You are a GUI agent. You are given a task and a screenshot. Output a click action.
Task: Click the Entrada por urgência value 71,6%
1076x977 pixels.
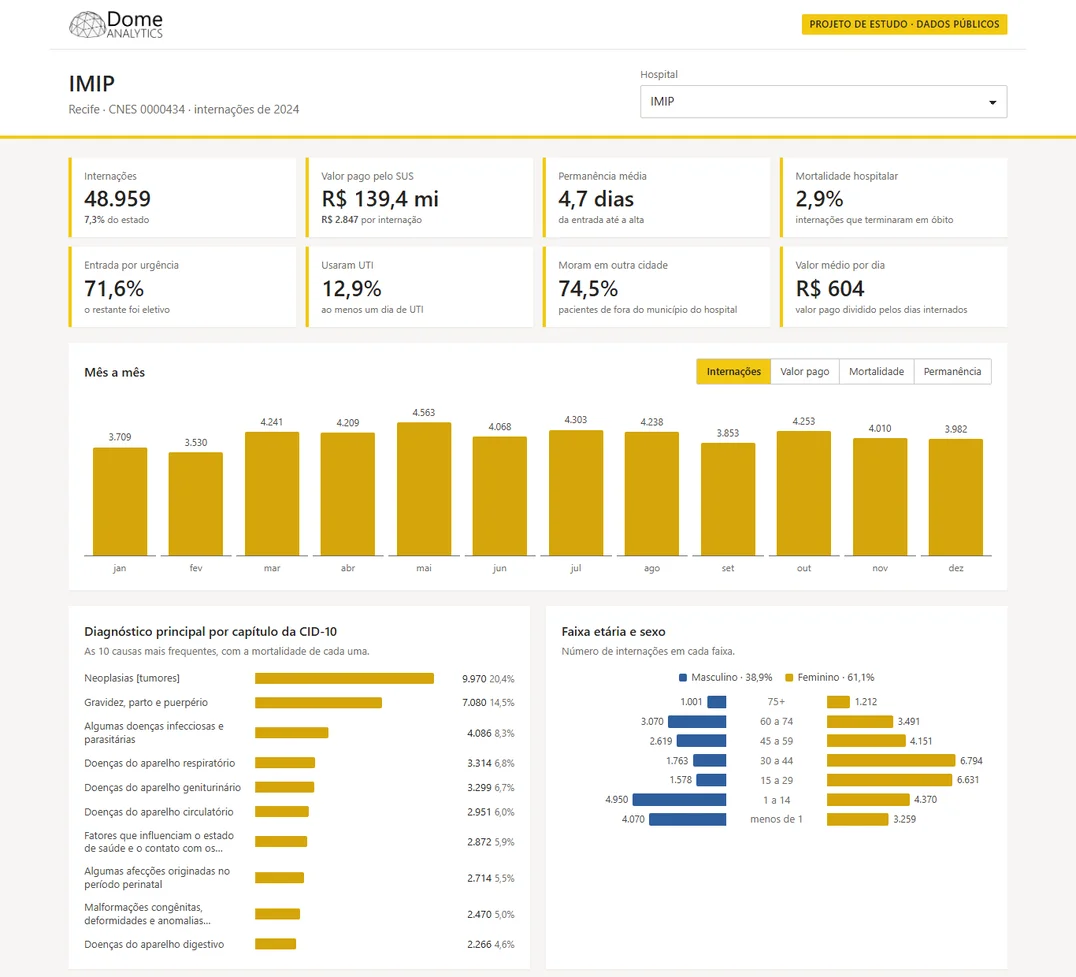114,289
